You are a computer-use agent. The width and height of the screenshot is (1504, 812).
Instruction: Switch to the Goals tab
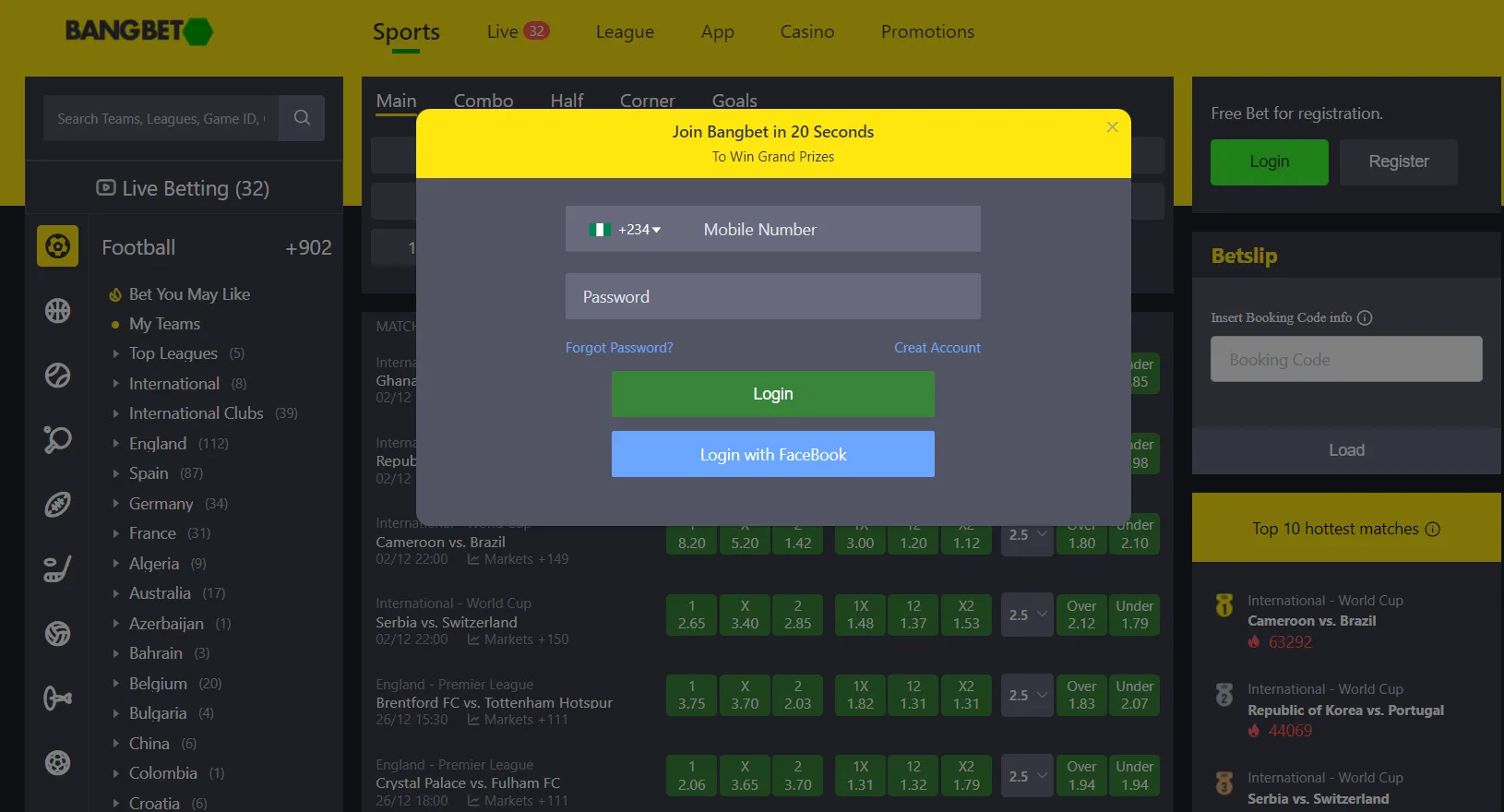[x=734, y=101]
